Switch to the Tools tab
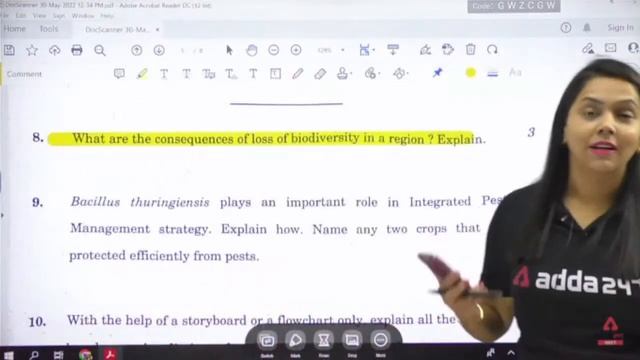Image resolution: width=640 pixels, height=360 pixels. pos(49,29)
